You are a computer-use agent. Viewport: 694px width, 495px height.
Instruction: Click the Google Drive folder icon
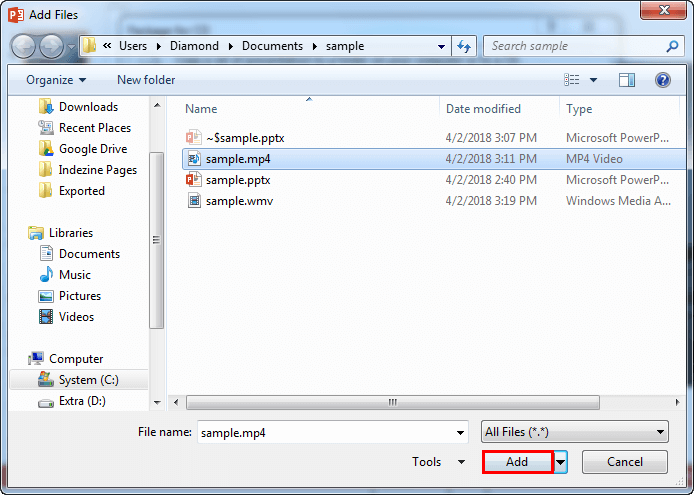coord(46,149)
